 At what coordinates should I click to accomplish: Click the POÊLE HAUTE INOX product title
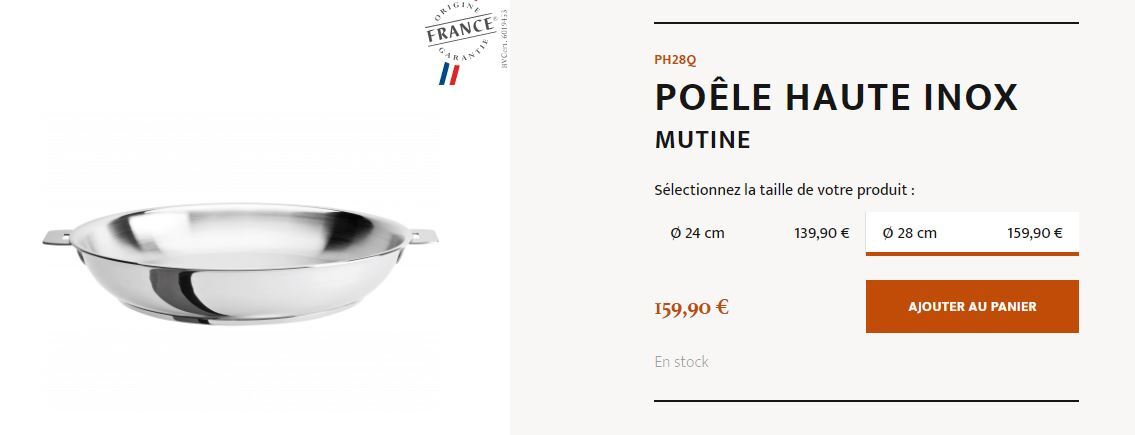[x=836, y=97]
